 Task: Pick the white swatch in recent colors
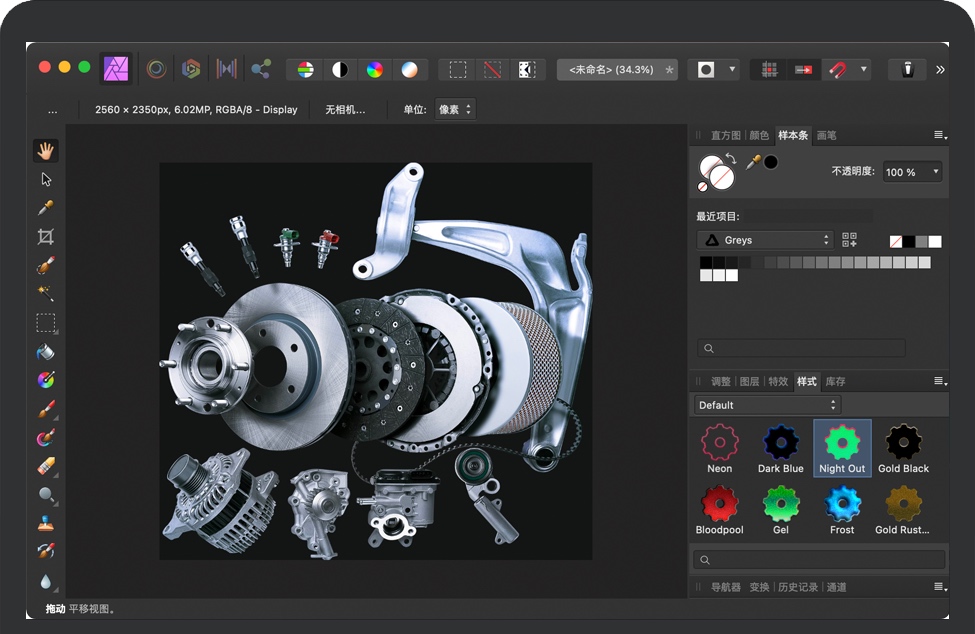pos(935,241)
